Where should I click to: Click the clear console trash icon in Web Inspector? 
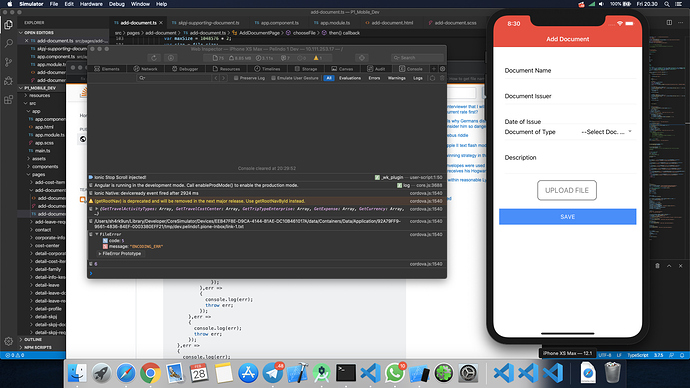(x=442, y=78)
